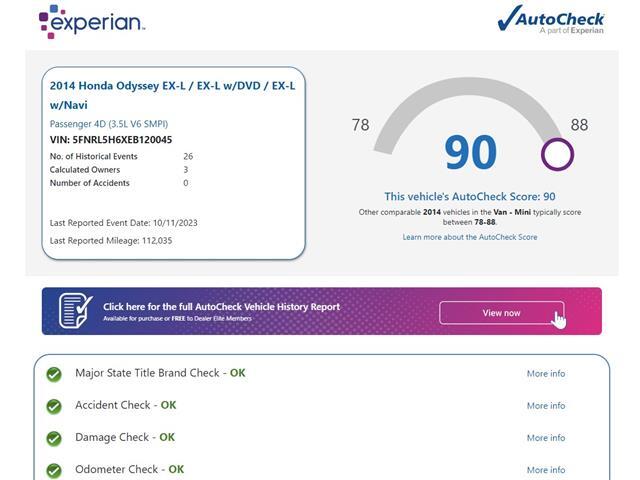Screen dimensions: 640x480
Task: Click the report document icon in banner
Action: point(76,311)
